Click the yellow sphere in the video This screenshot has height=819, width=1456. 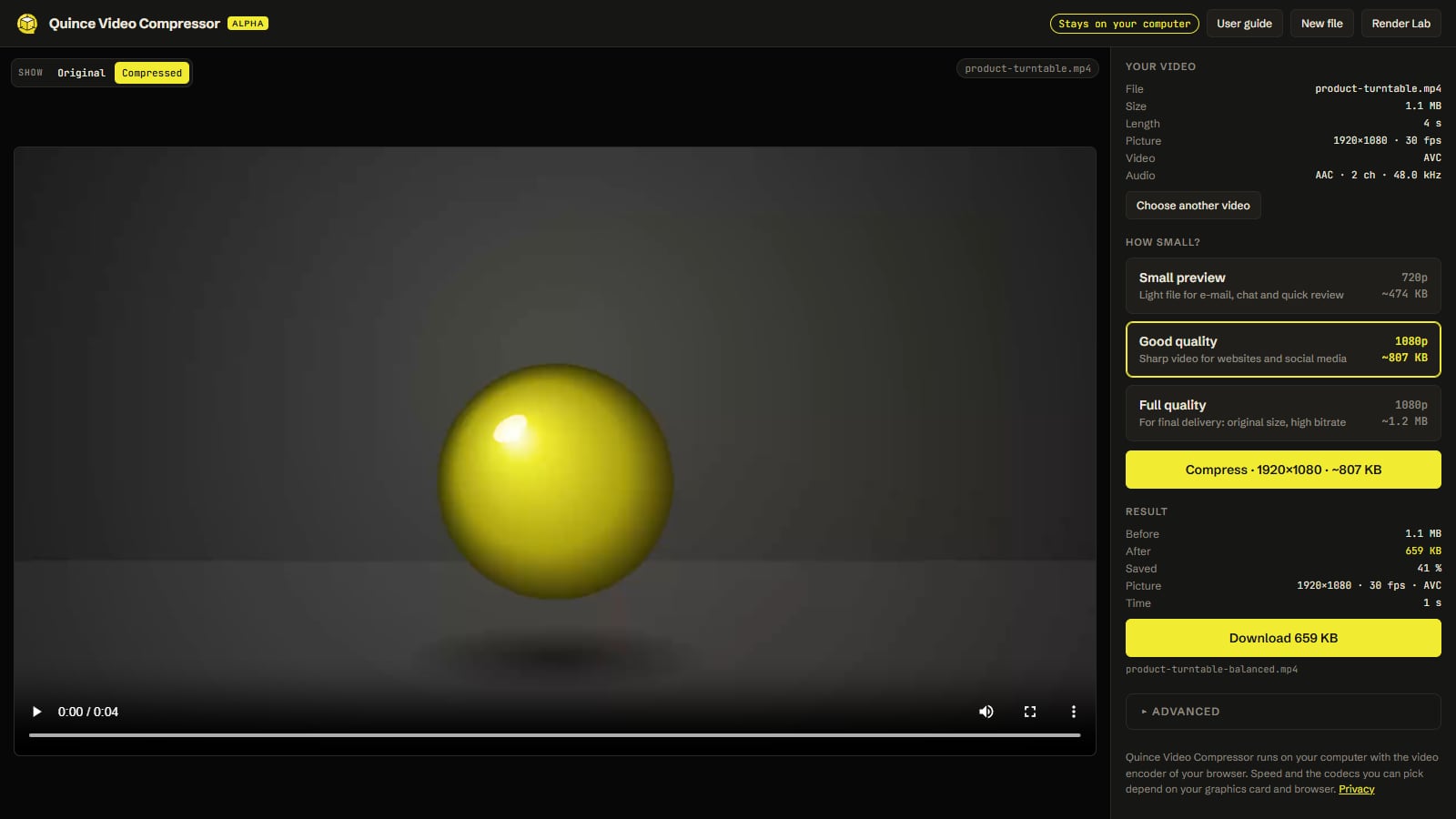555,481
